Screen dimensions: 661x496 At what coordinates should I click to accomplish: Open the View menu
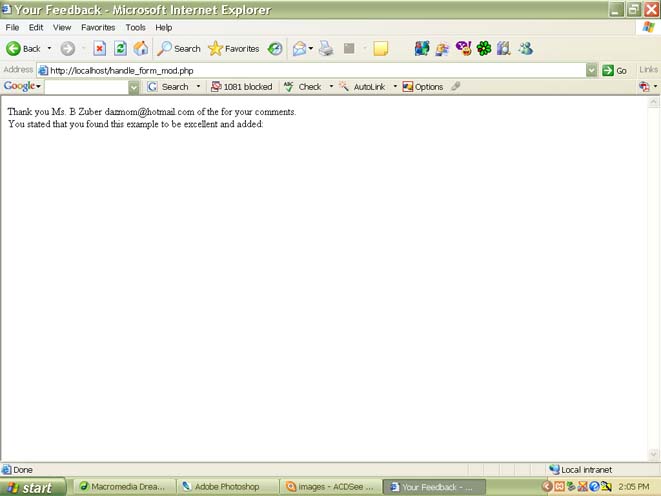click(x=62, y=27)
